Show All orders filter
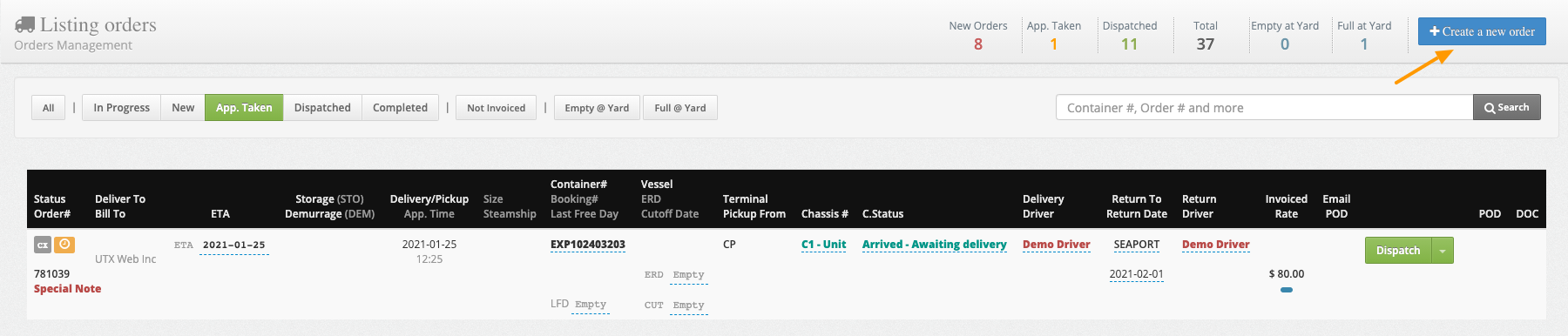1568x336 pixels. pyautogui.click(x=49, y=107)
